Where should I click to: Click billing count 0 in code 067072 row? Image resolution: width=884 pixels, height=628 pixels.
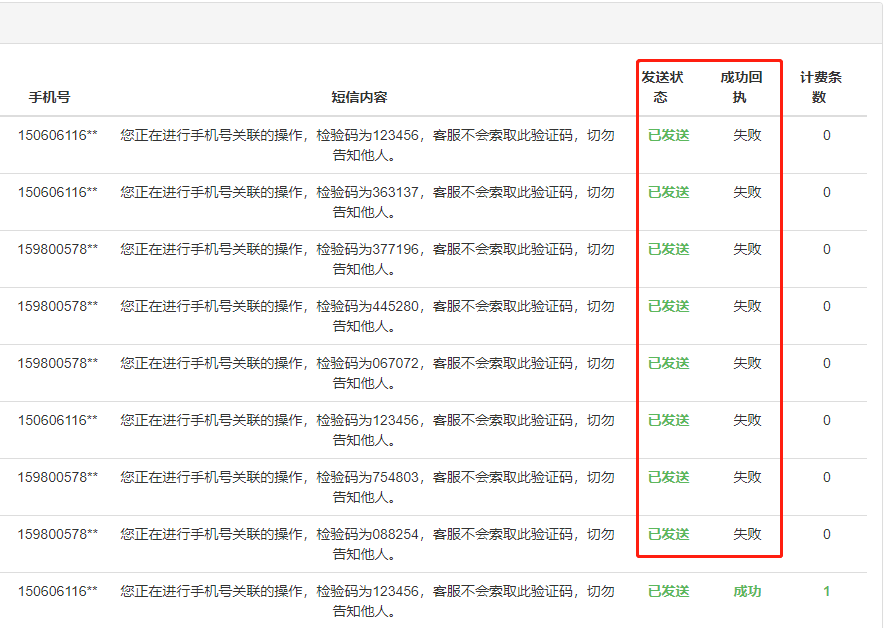tap(826, 363)
